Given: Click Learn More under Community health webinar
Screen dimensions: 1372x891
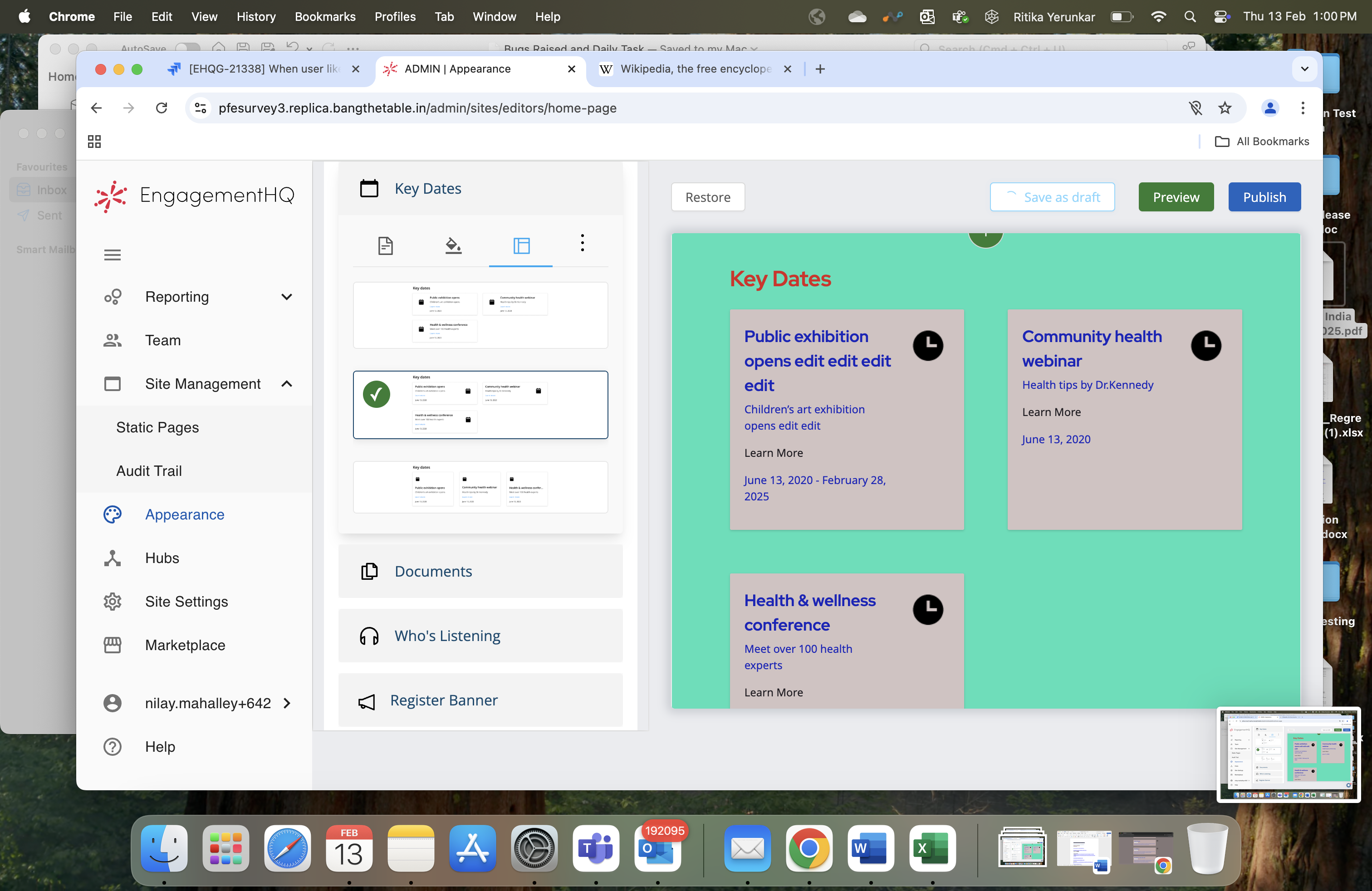Looking at the screenshot, I should (x=1051, y=412).
